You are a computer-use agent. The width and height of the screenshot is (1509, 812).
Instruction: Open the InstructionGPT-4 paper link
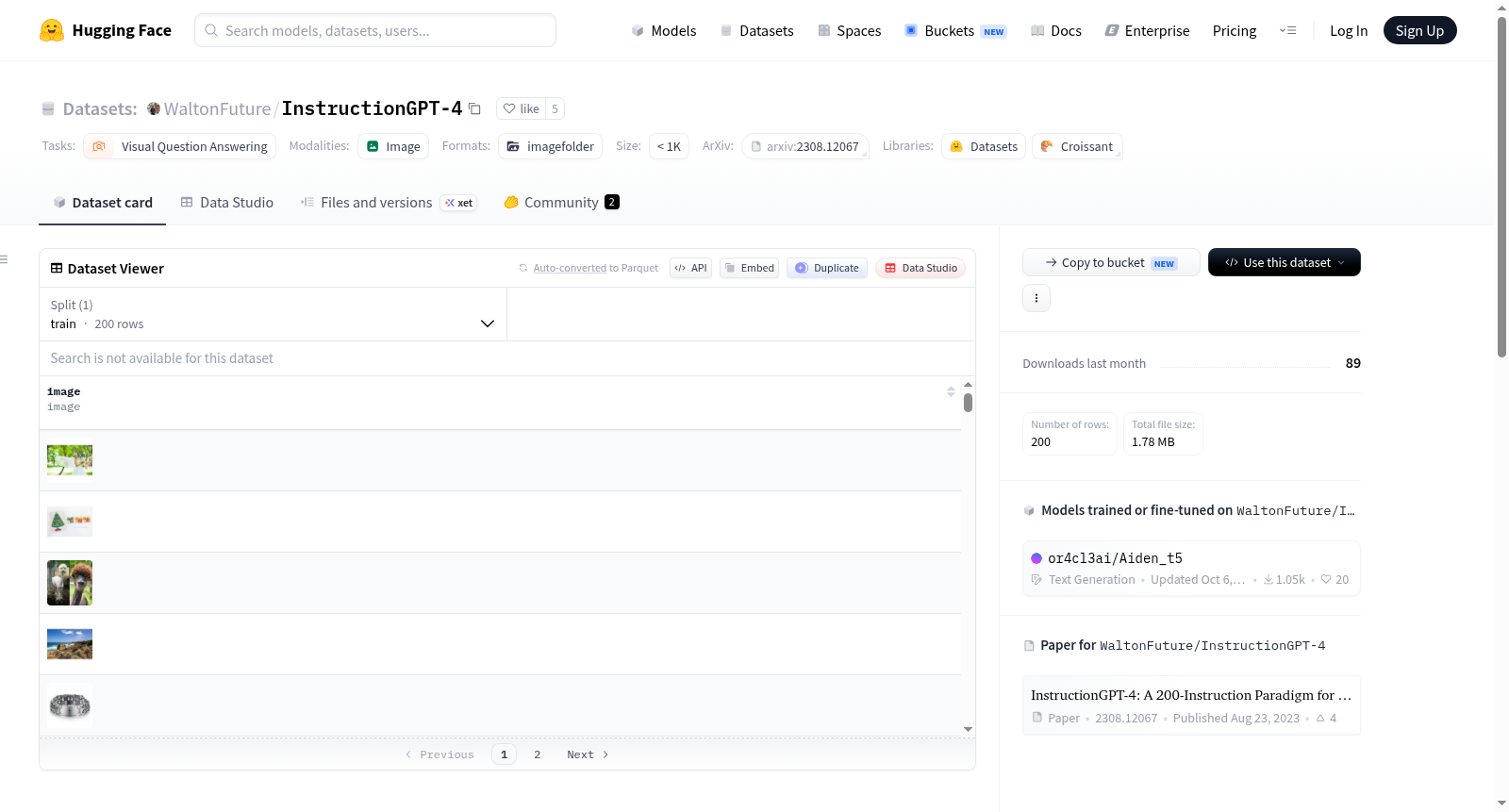click(1191, 705)
